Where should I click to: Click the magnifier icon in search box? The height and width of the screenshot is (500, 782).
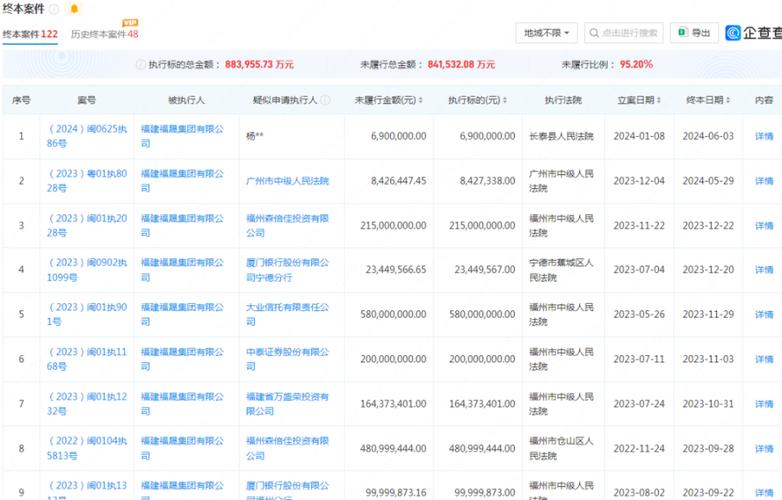(x=593, y=33)
